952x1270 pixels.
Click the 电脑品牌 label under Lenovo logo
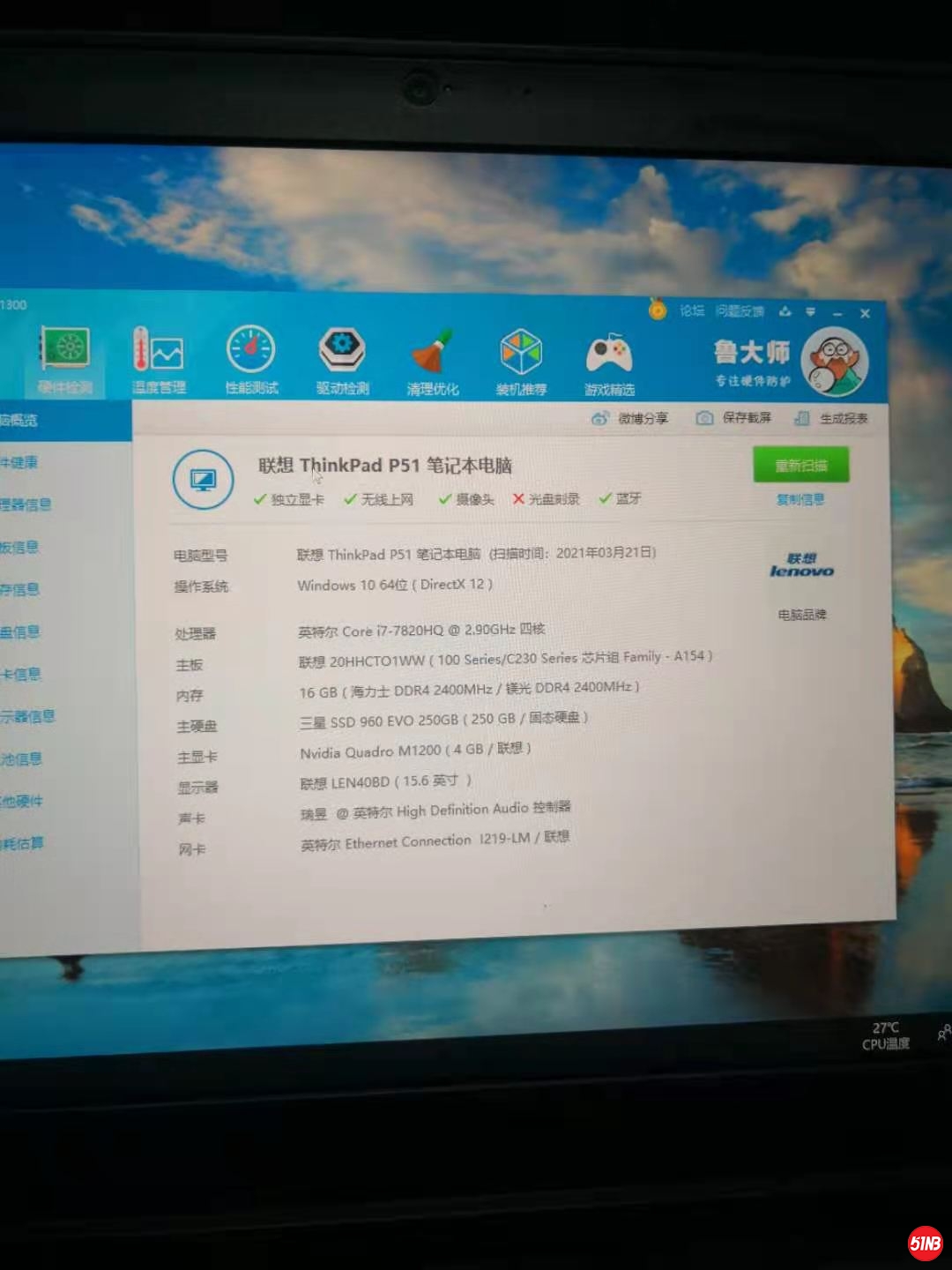802,615
